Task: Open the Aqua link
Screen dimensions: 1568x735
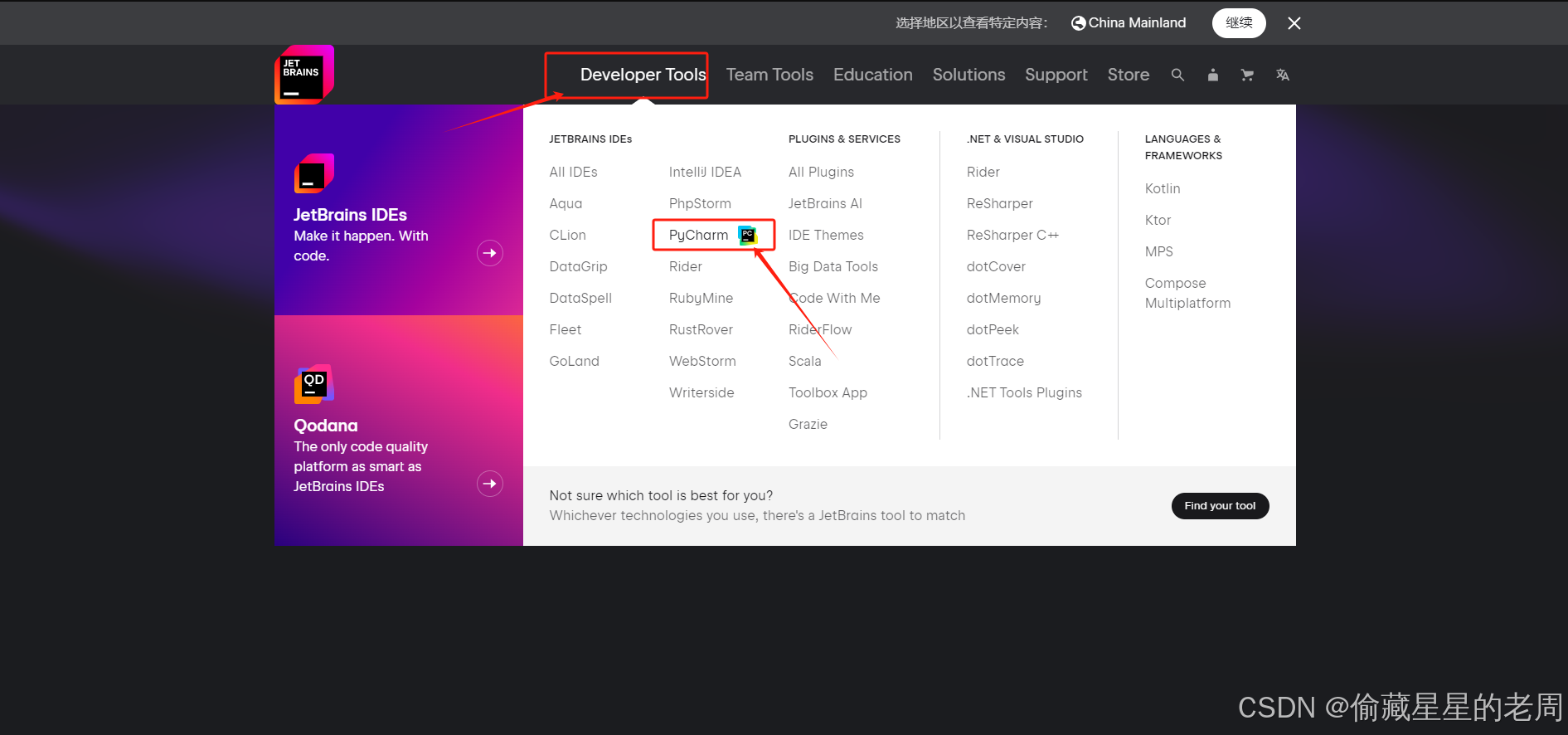Action: click(566, 204)
